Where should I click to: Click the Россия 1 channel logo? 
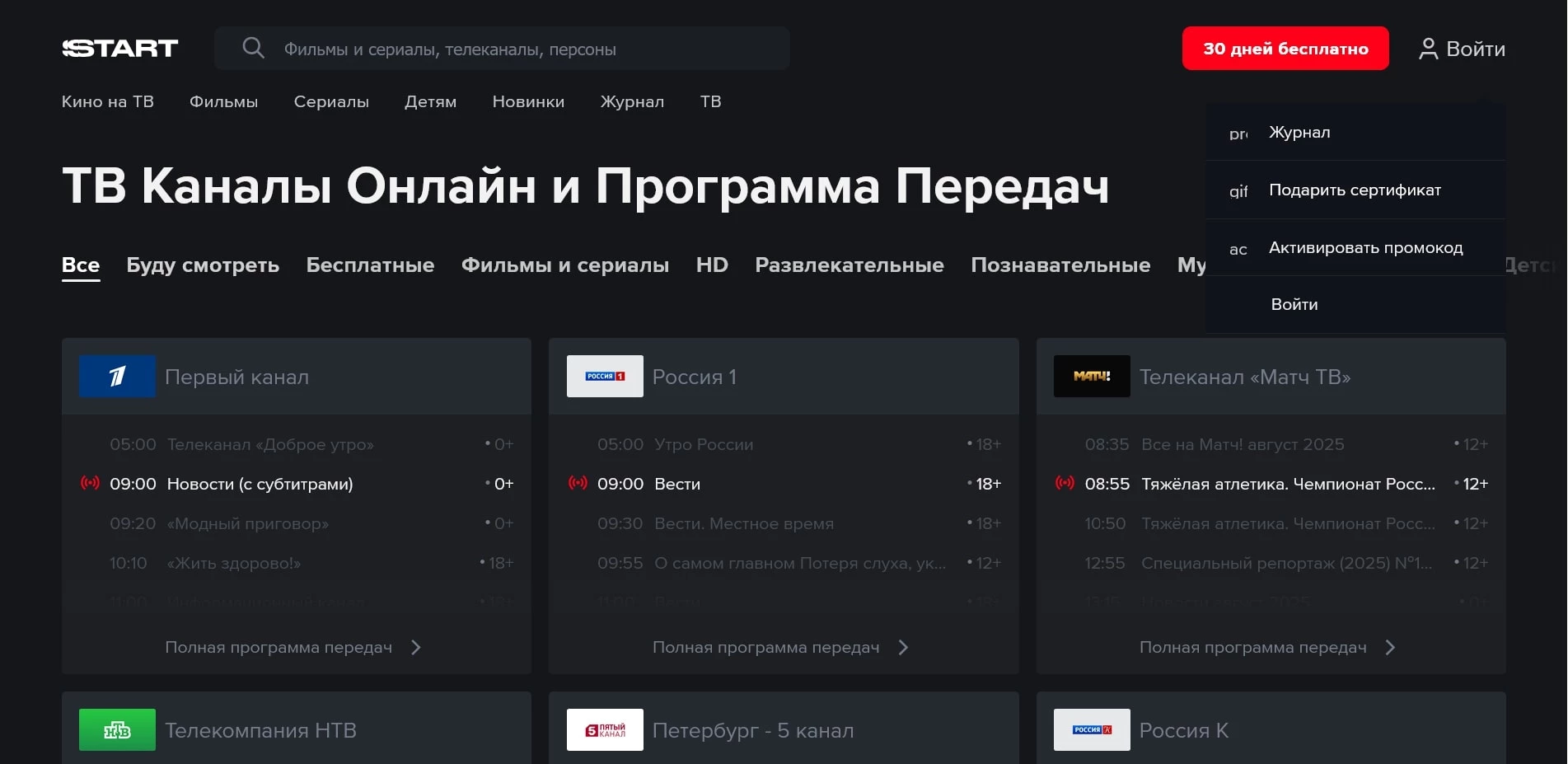[x=604, y=376]
